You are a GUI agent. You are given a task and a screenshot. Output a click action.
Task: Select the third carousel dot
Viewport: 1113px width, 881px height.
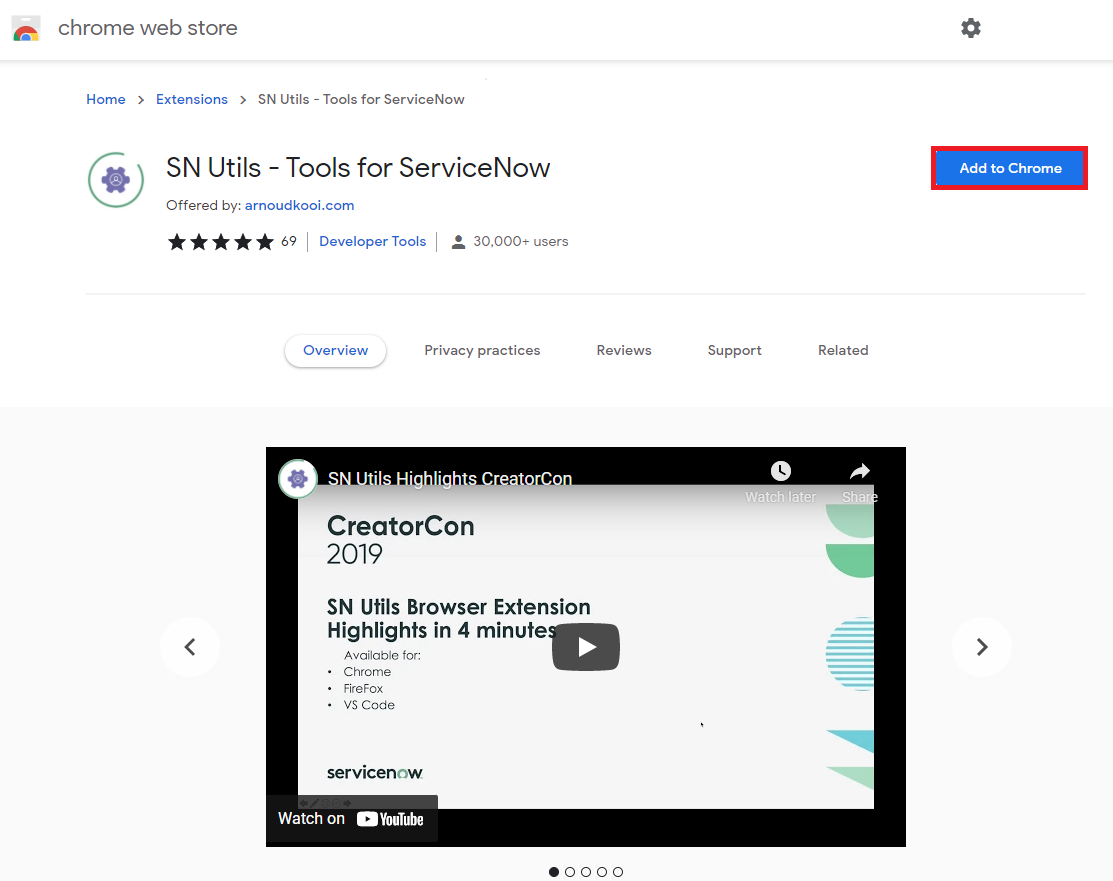pos(586,872)
